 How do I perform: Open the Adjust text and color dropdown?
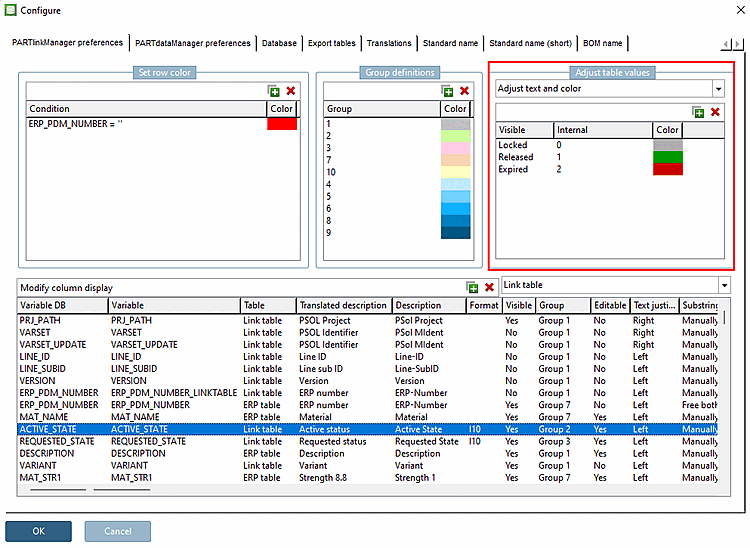[717, 89]
